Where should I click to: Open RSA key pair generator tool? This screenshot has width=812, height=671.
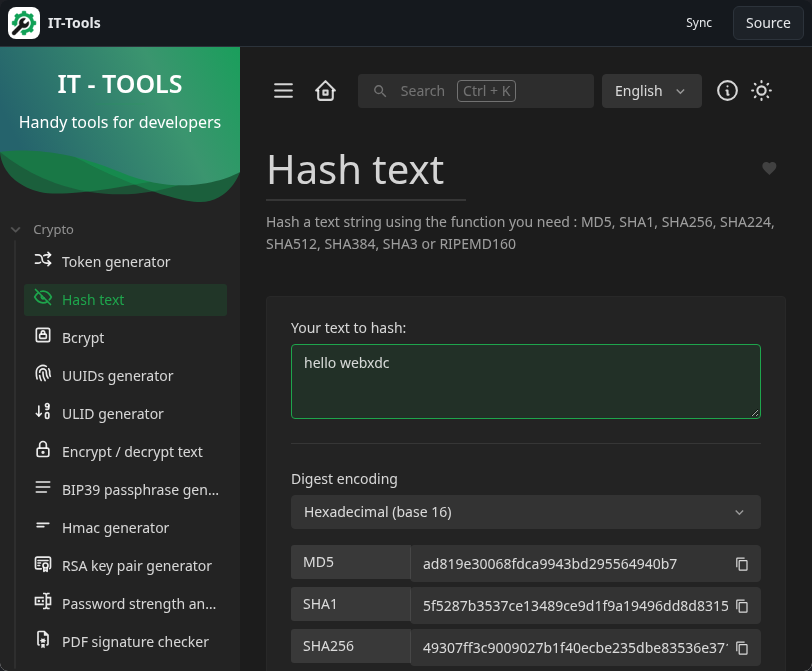click(x=125, y=566)
